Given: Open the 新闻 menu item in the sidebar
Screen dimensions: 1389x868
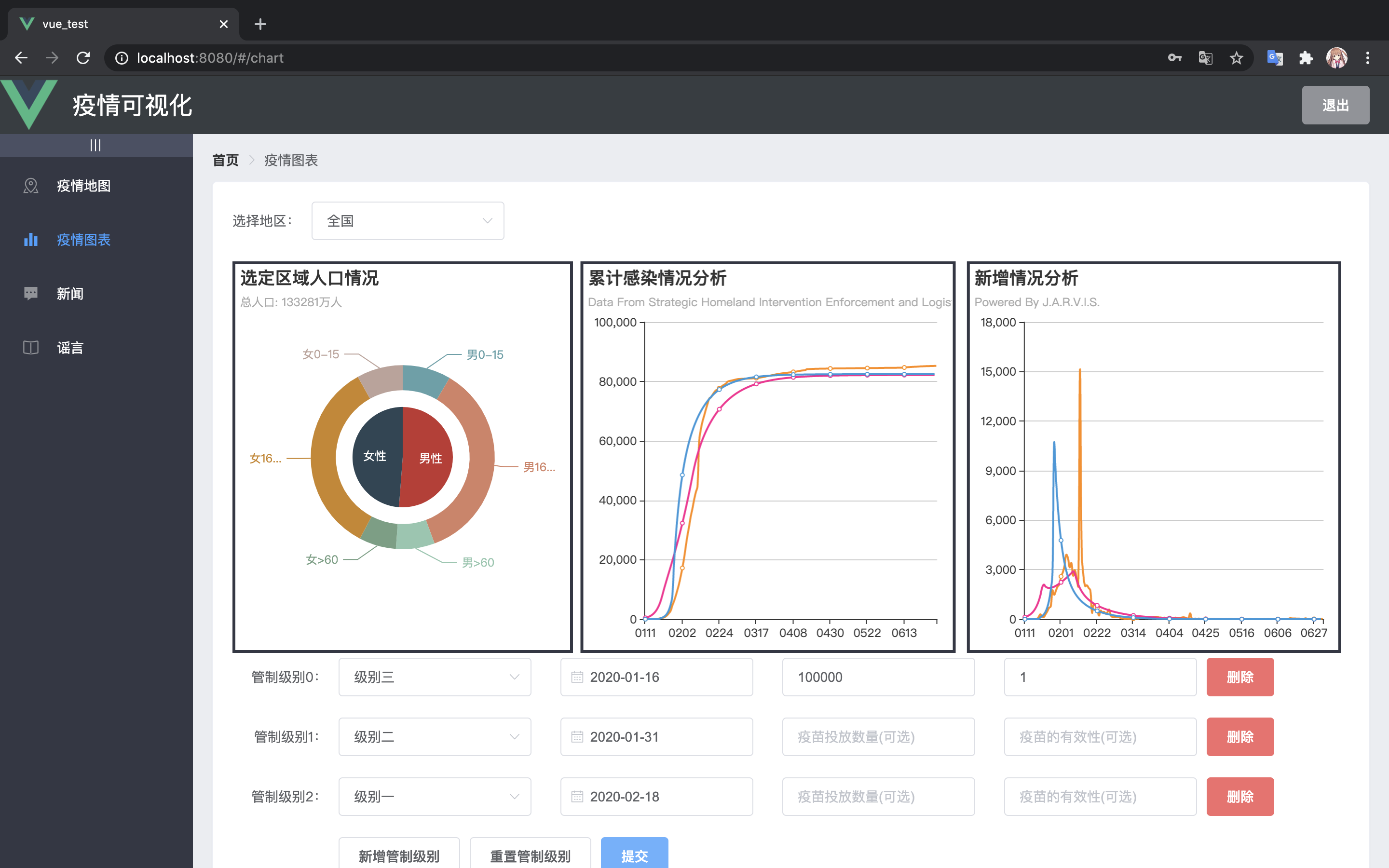Looking at the screenshot, I should click(x=70, y=293).
